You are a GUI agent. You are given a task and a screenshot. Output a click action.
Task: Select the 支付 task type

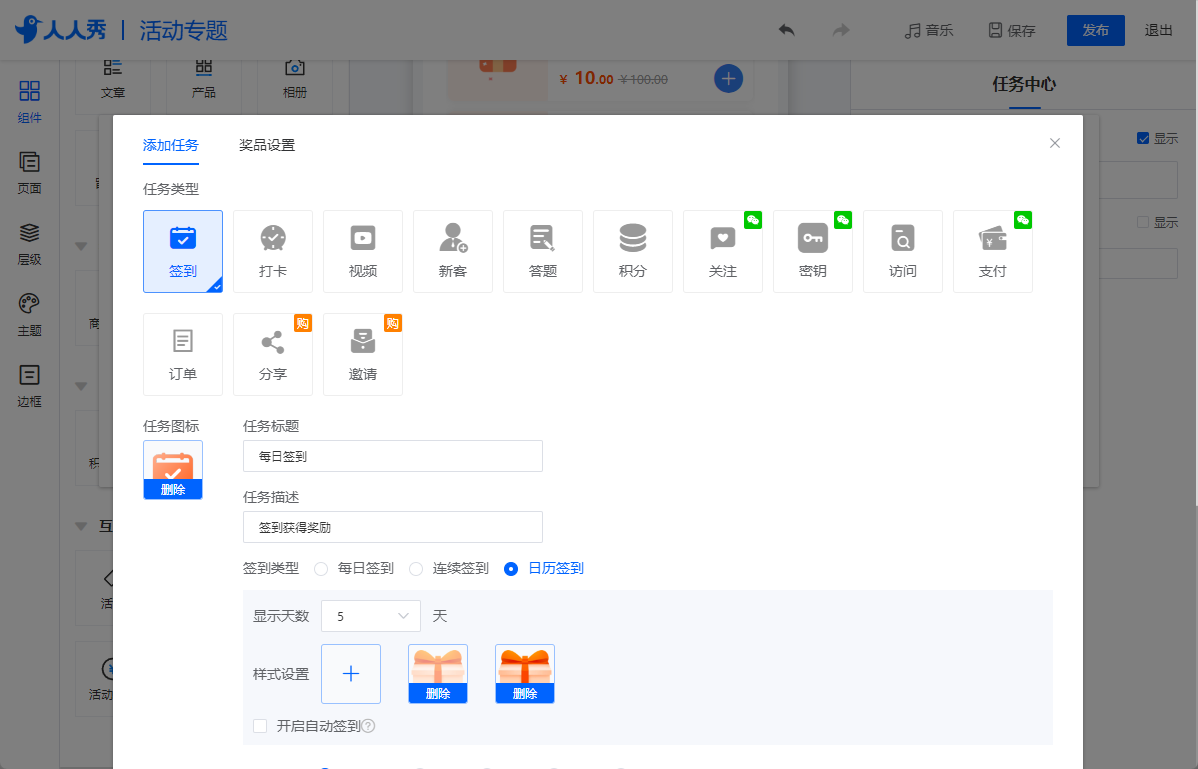tap(993, 251)
